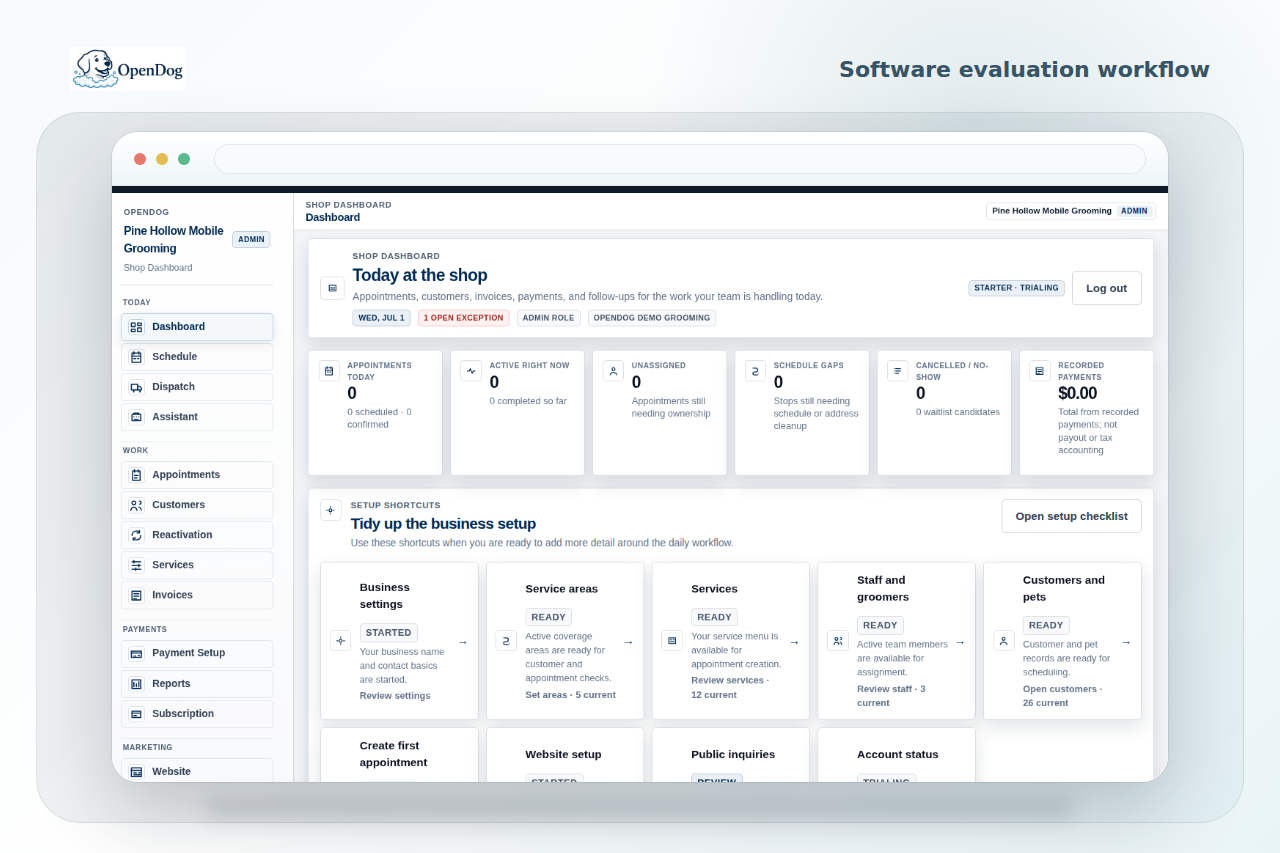Click the Website icon in sidebar

(x=136, y=772)
